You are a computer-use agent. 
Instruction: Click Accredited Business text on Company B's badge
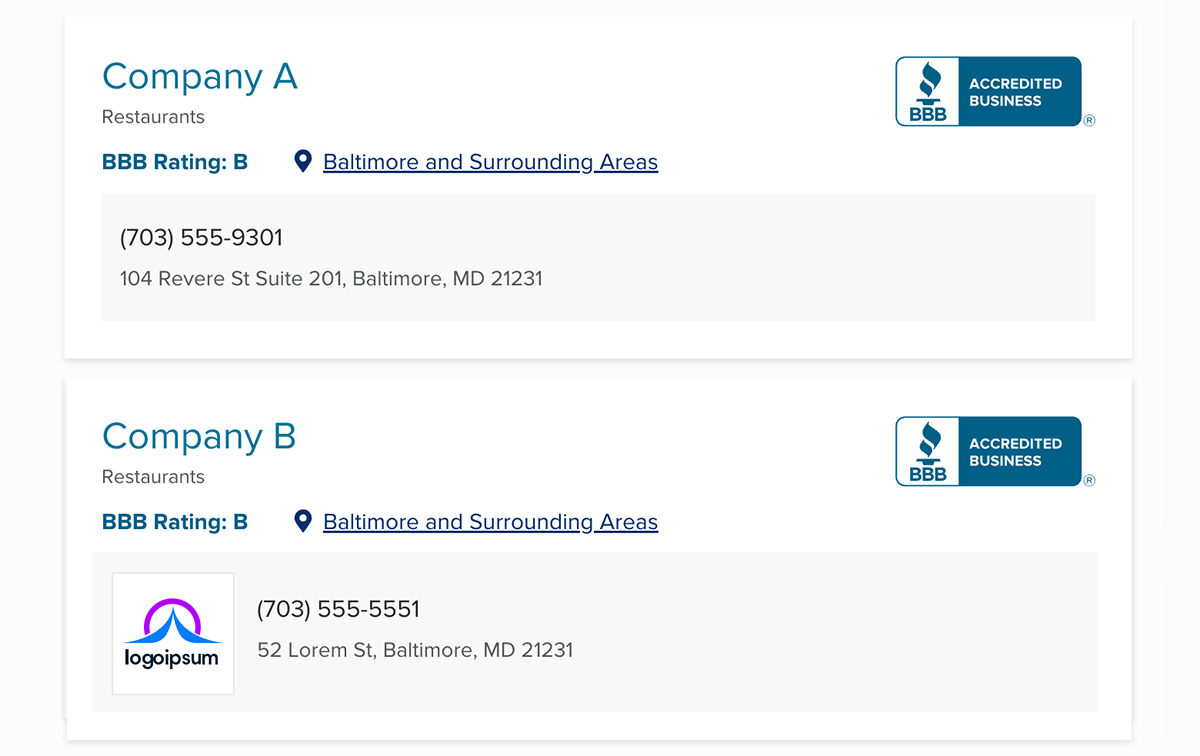click(x=1015, y=452)
